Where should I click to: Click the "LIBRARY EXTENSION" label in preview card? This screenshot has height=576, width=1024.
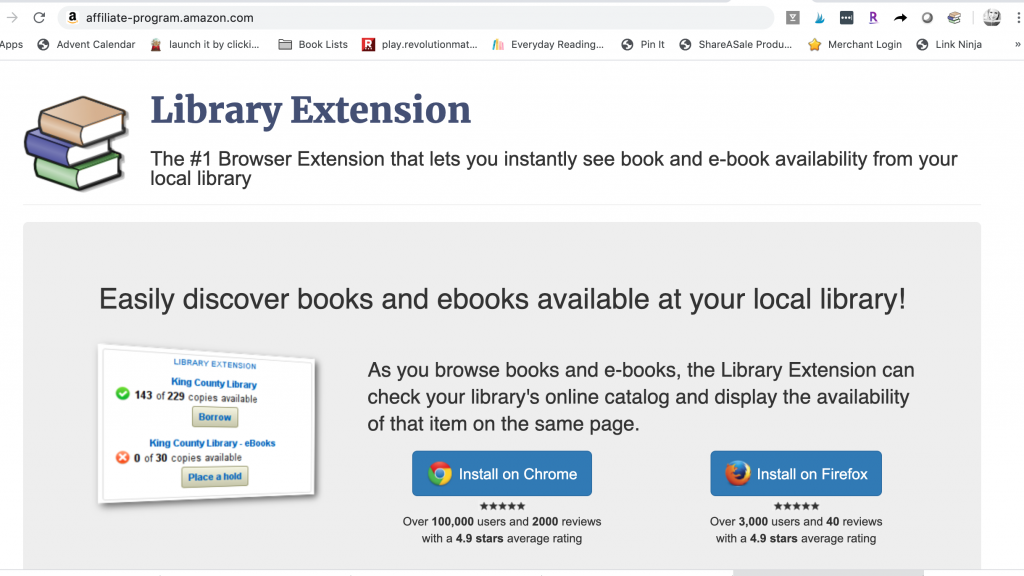pos(215,364)
